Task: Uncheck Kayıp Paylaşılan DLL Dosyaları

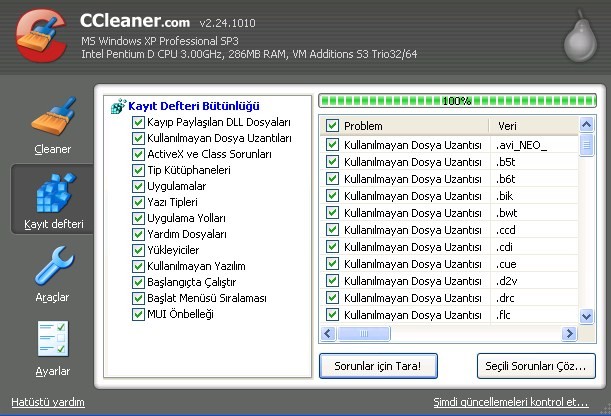Action: click(138, 122)
